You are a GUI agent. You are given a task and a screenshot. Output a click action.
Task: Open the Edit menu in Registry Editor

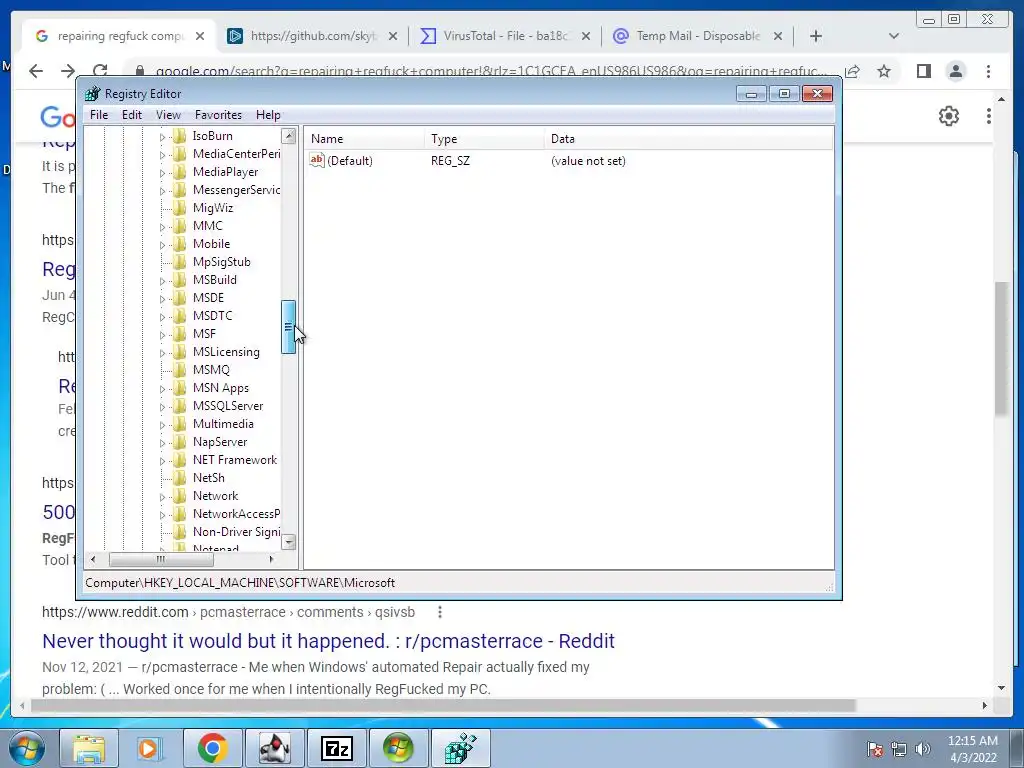[132, 115]
